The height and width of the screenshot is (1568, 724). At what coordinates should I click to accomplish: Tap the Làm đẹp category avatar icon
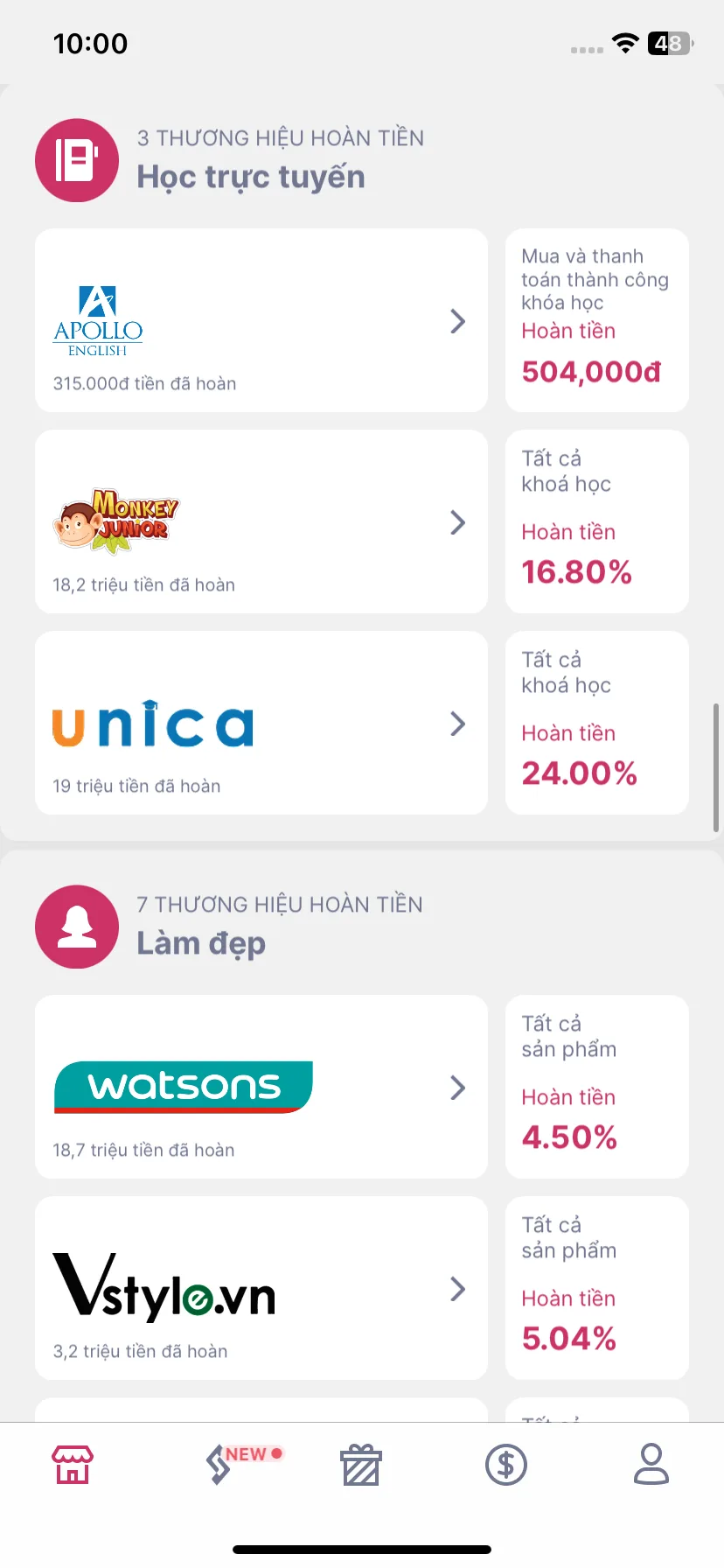click(x=77, y=927)
